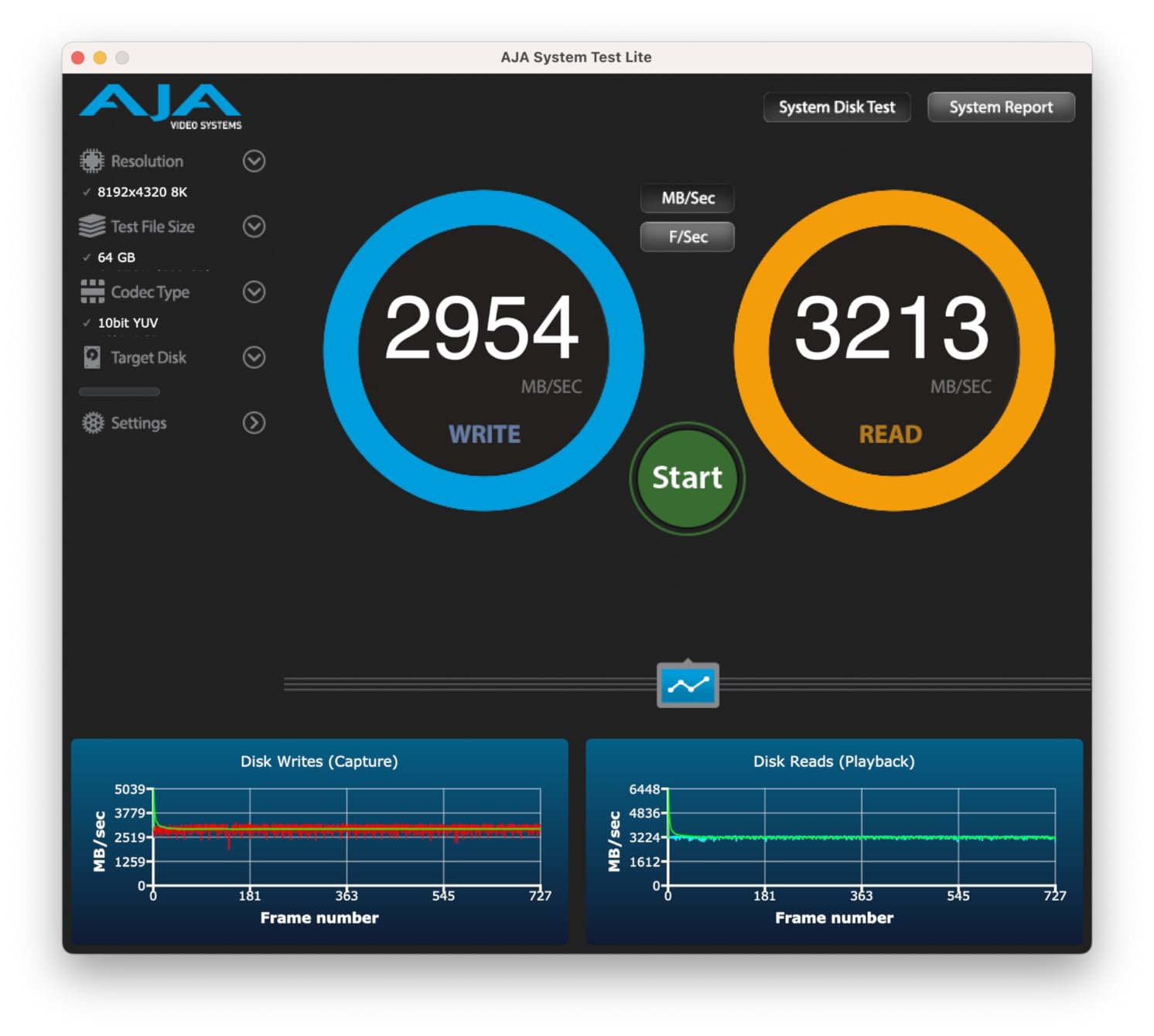Switch units to F/Sec
This screenshot has width=1154, height=1036.
pyautogui.click(x=688, y=237)
